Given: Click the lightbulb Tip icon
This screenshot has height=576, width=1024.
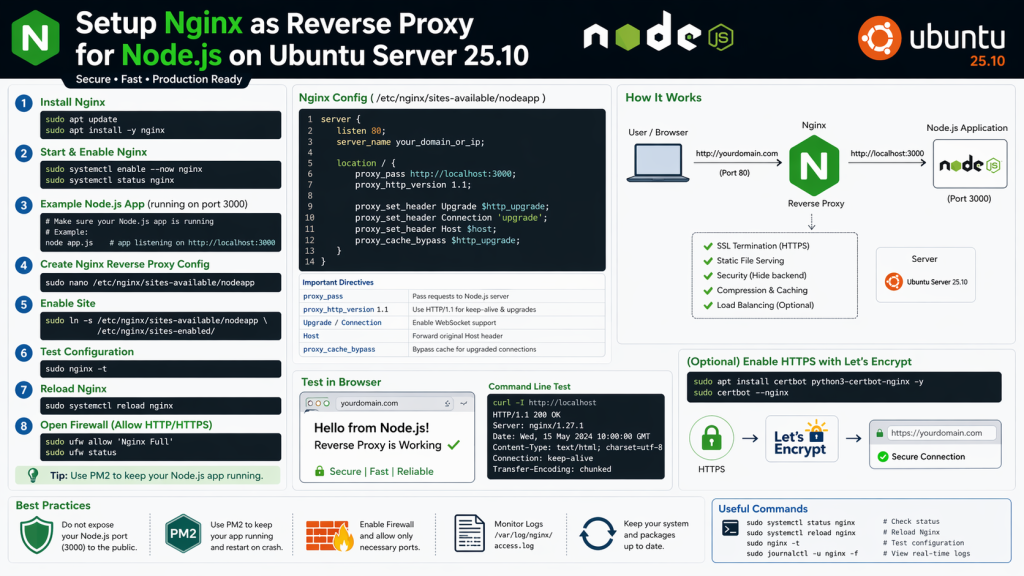Looking at the screenshot, I should 32,475.
